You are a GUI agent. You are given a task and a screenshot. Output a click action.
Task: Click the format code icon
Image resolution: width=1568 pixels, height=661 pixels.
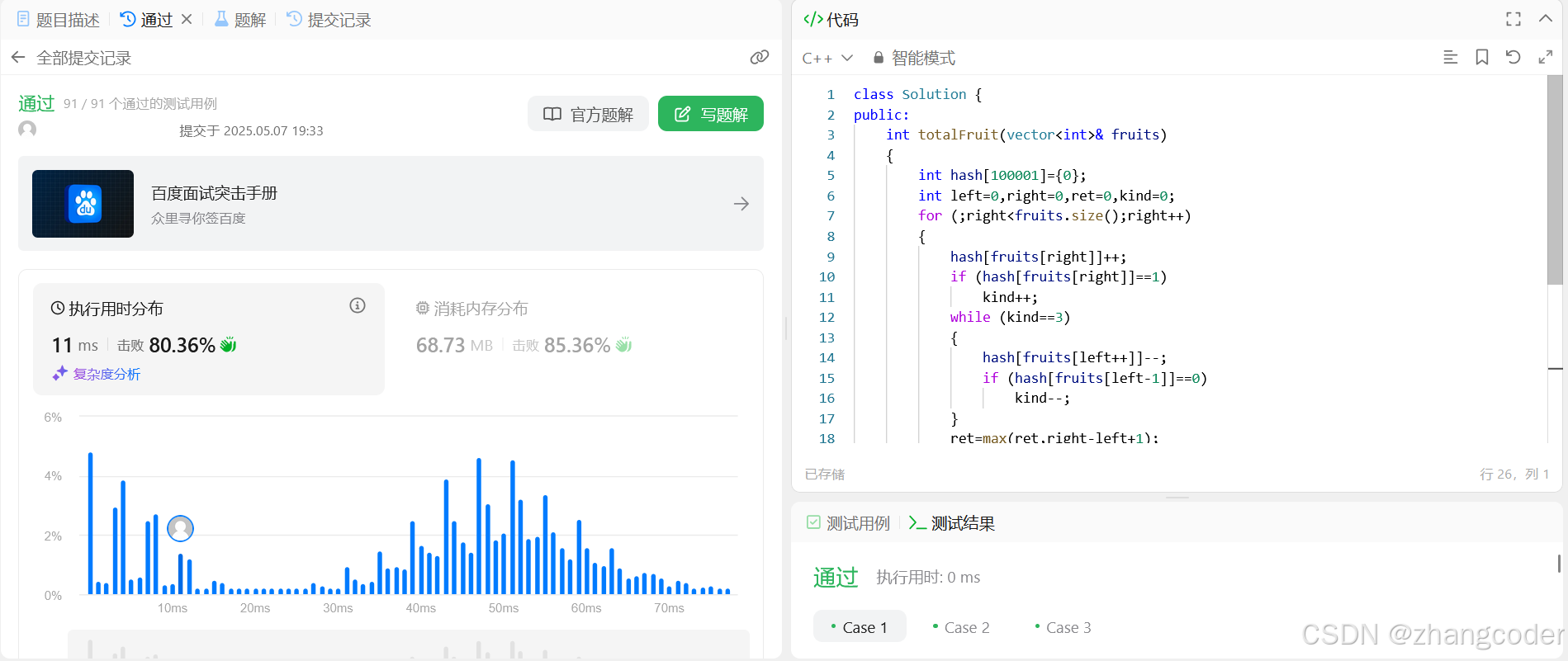(1450, 57)
